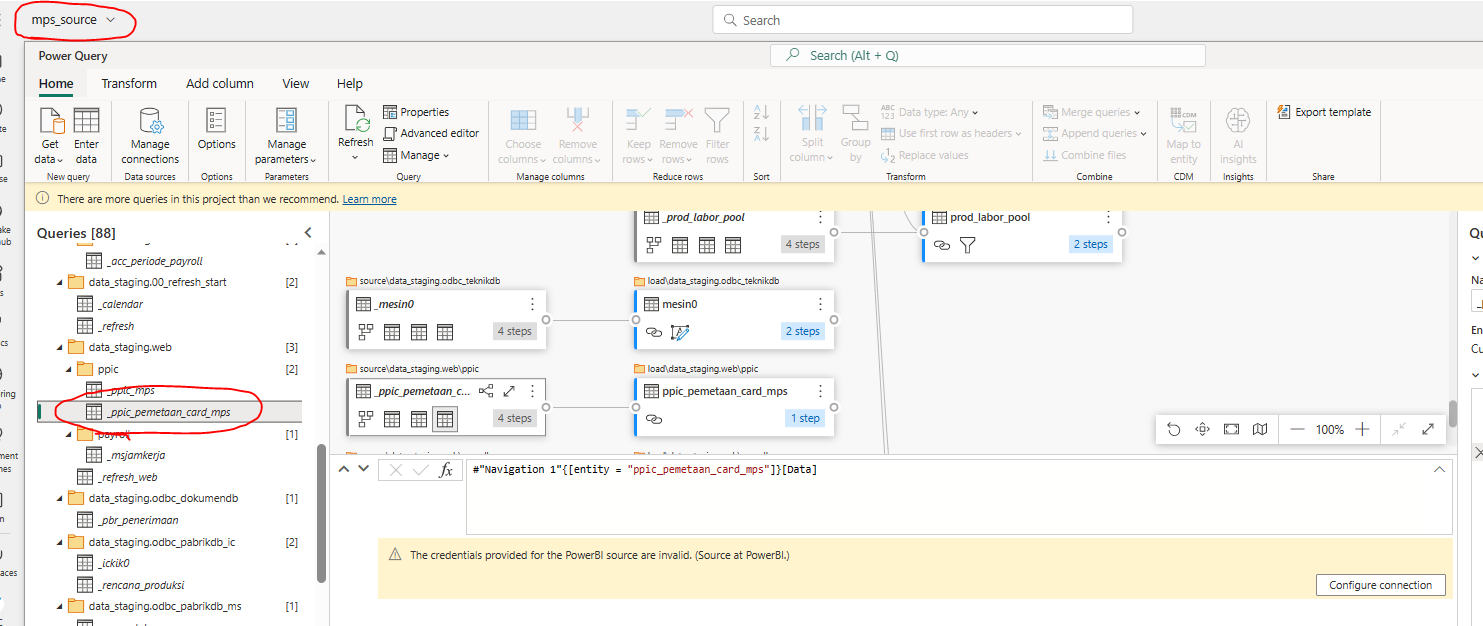
Task: Click the auto-arrange pan icon in diagram controls
Action: click(1203, 429)
